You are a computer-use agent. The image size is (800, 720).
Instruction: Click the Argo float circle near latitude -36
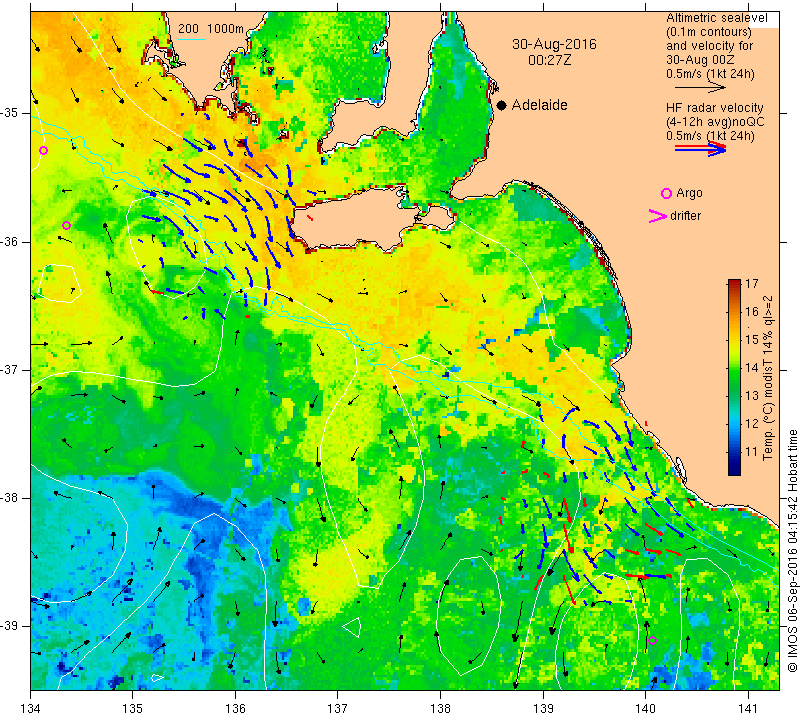(66, 226)
